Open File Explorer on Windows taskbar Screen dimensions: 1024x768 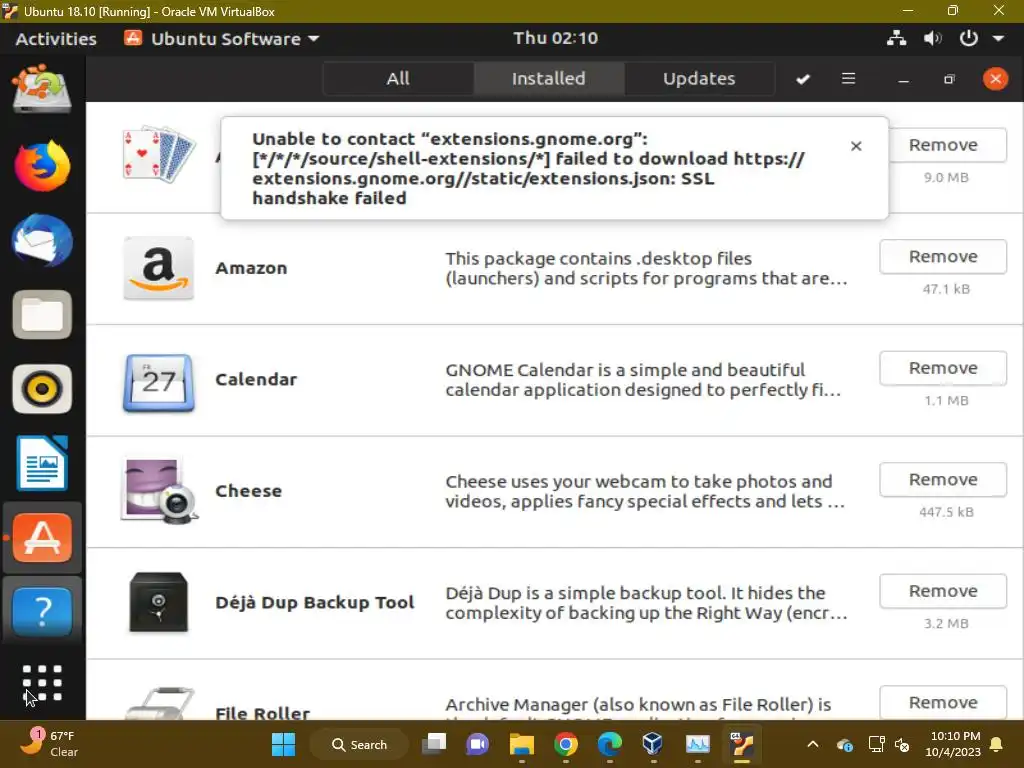[522, 744]
